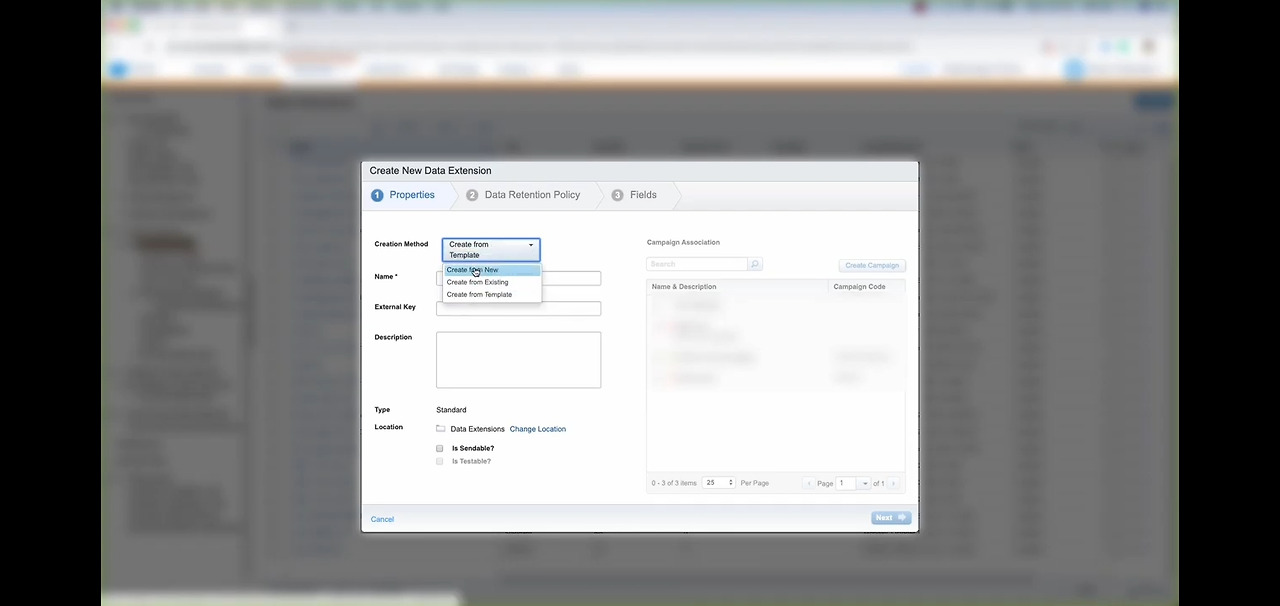Enable the Is Sendable checkbox

click(439, 449)
